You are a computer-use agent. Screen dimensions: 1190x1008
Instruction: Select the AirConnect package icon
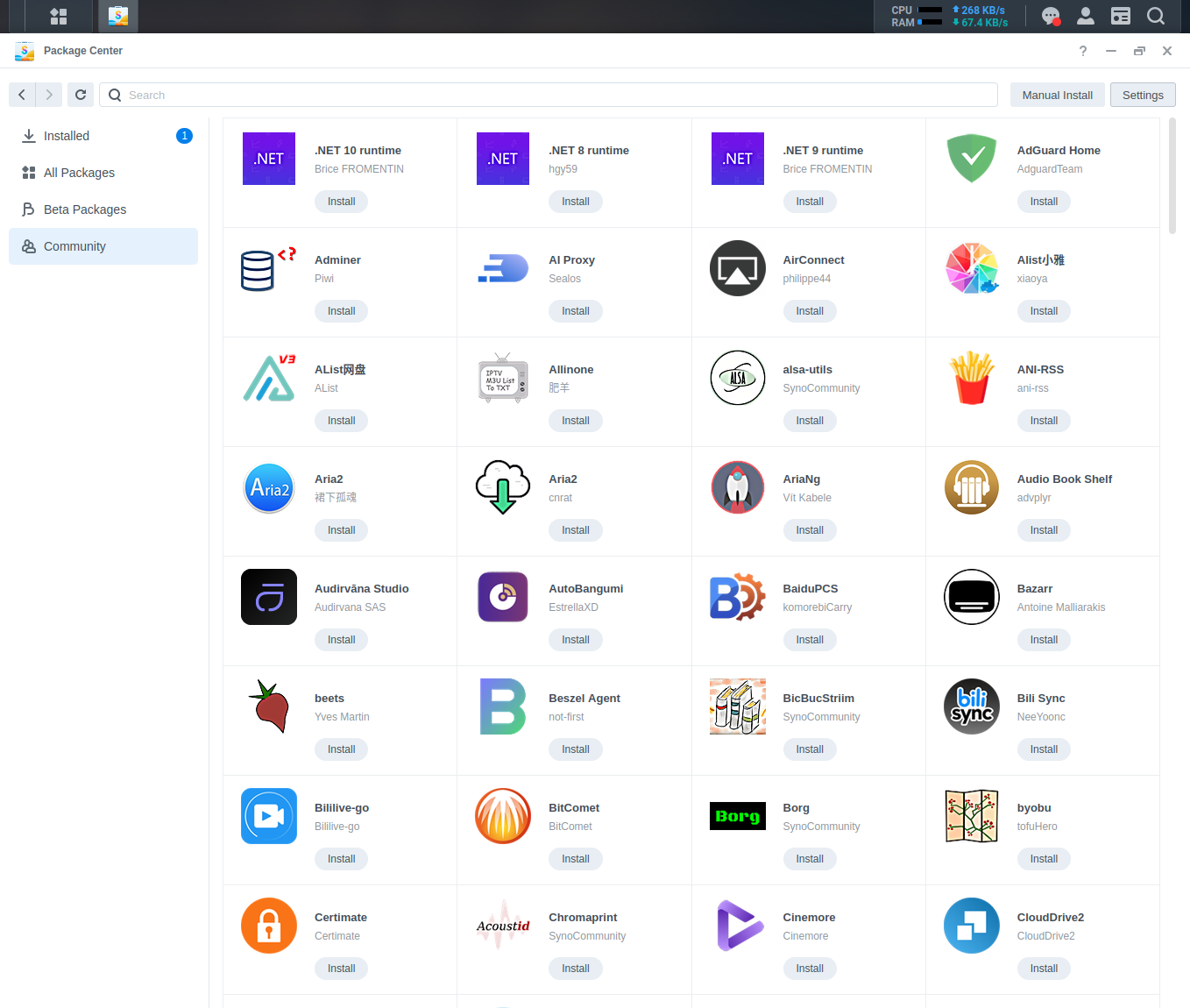[738, 268]
